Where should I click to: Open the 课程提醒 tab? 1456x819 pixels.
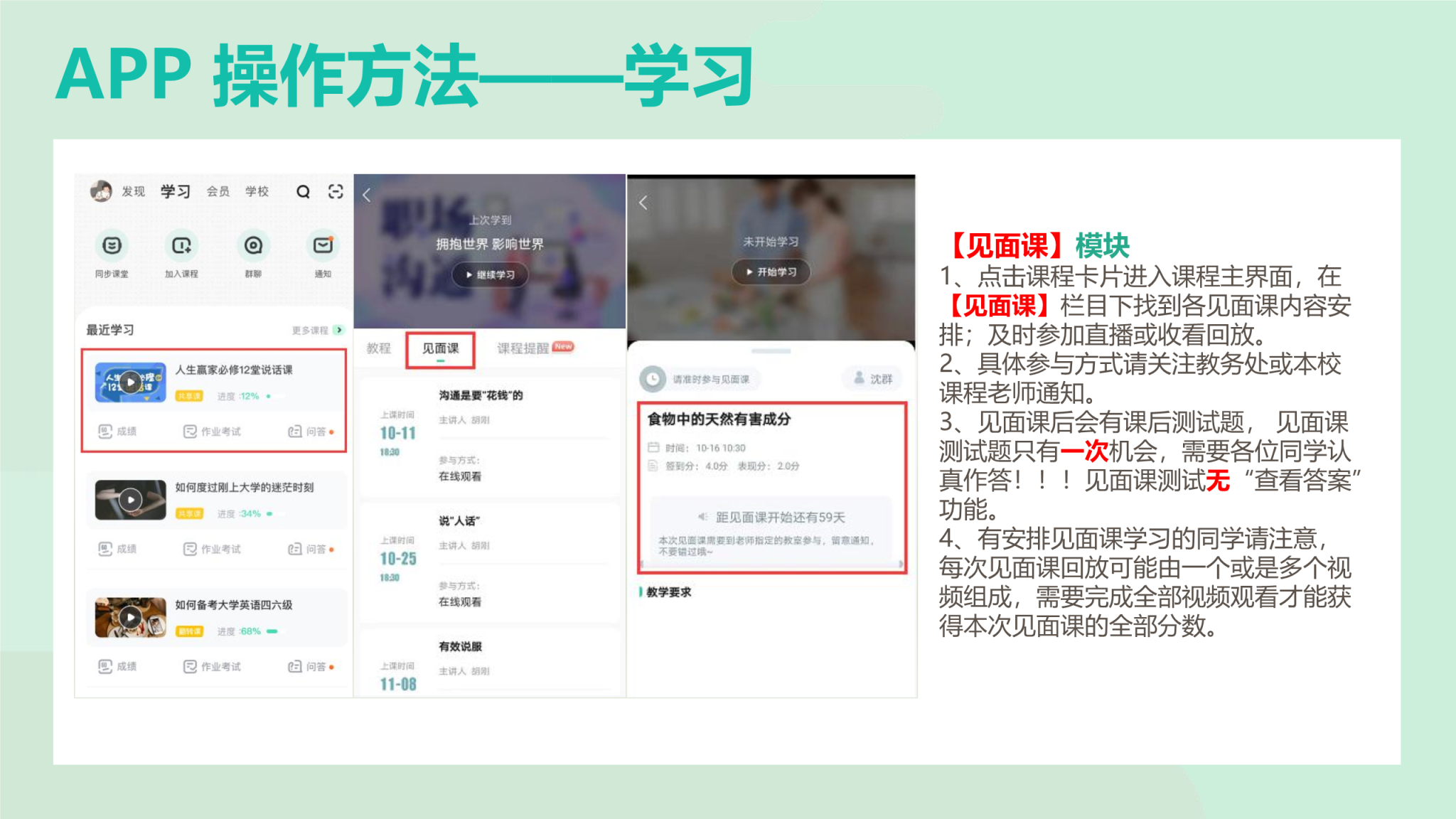click(523, 348)
